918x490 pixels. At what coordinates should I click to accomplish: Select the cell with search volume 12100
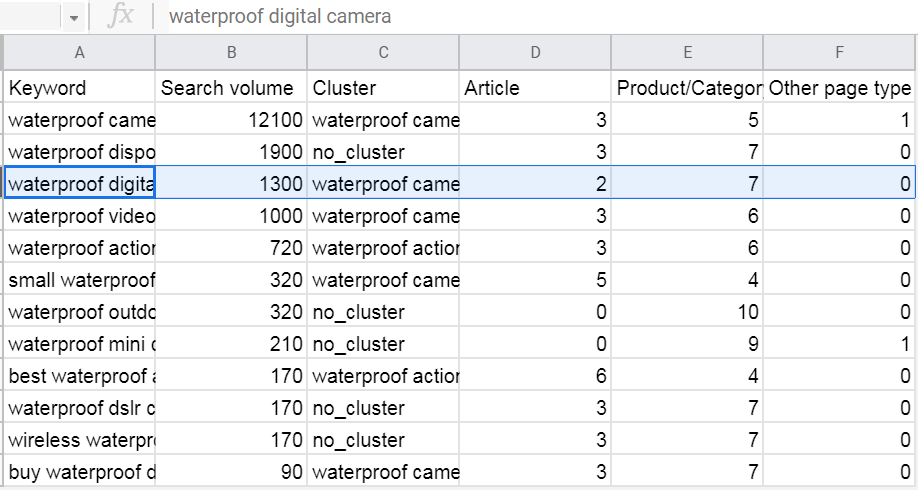click(231, 120)
